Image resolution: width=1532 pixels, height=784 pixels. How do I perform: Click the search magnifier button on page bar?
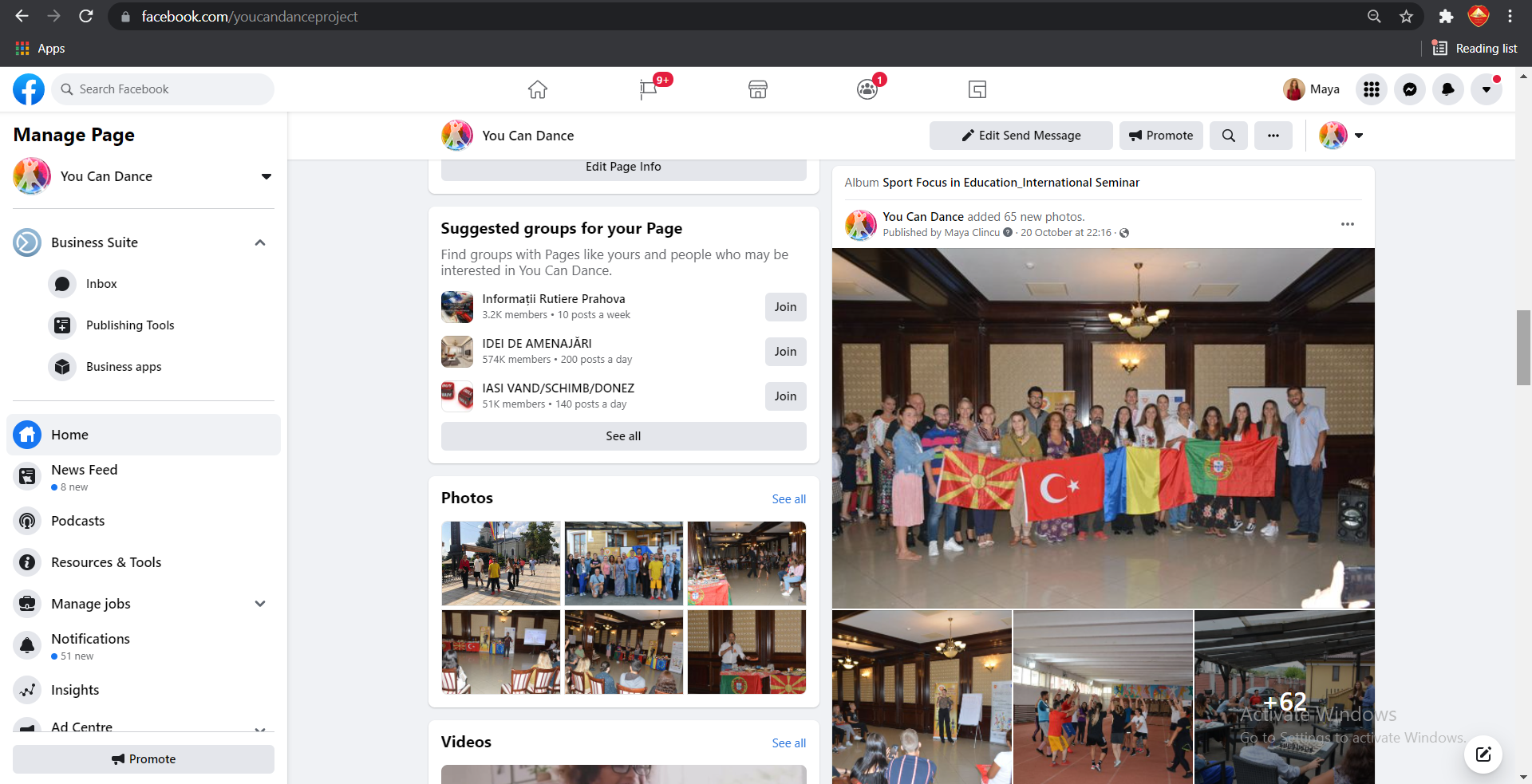[x=1229, y=136]
